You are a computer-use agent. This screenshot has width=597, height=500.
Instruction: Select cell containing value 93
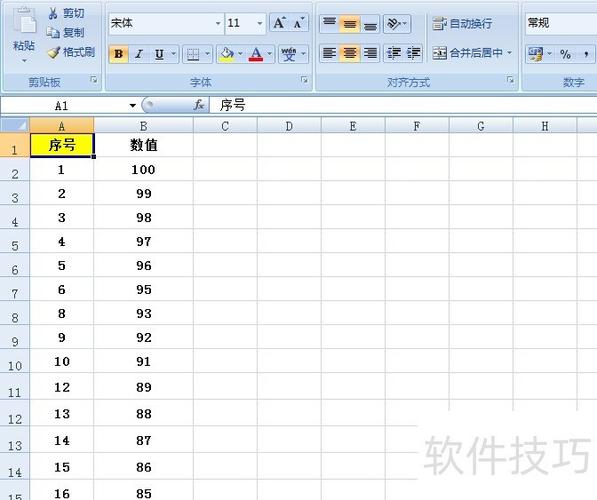(x=144, y=313)
